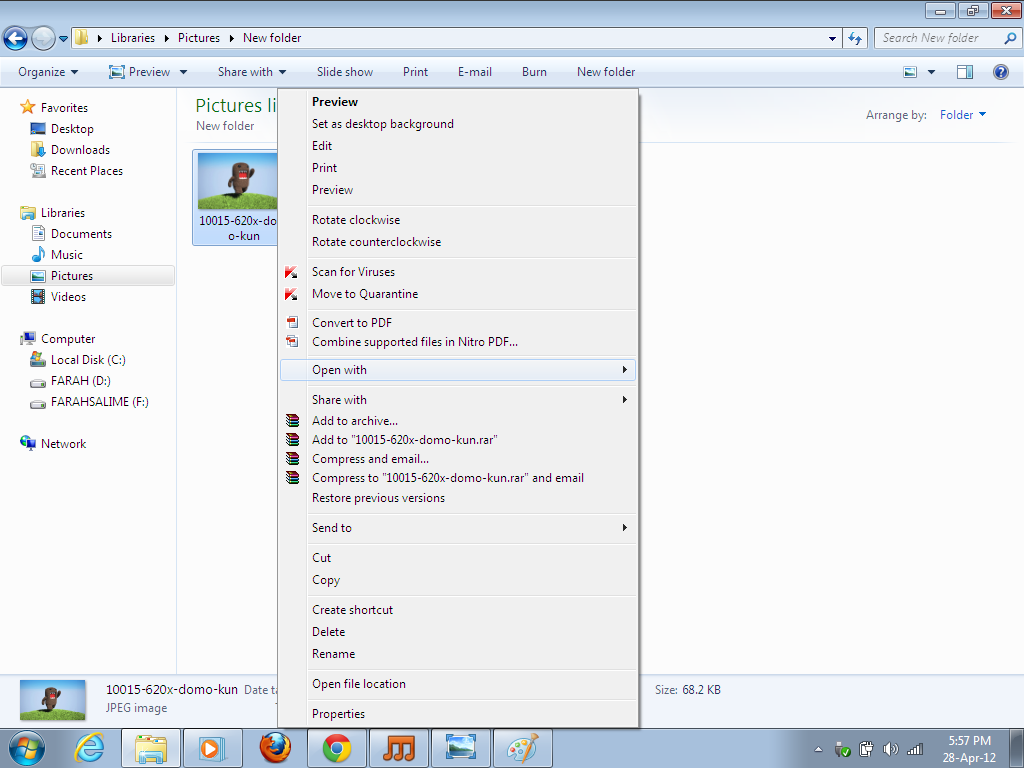The height and width of the screenshot is (768, 1024).
Task: Click the Preview toolbar button
Action: pyautogui.click(x=140, y=72)
